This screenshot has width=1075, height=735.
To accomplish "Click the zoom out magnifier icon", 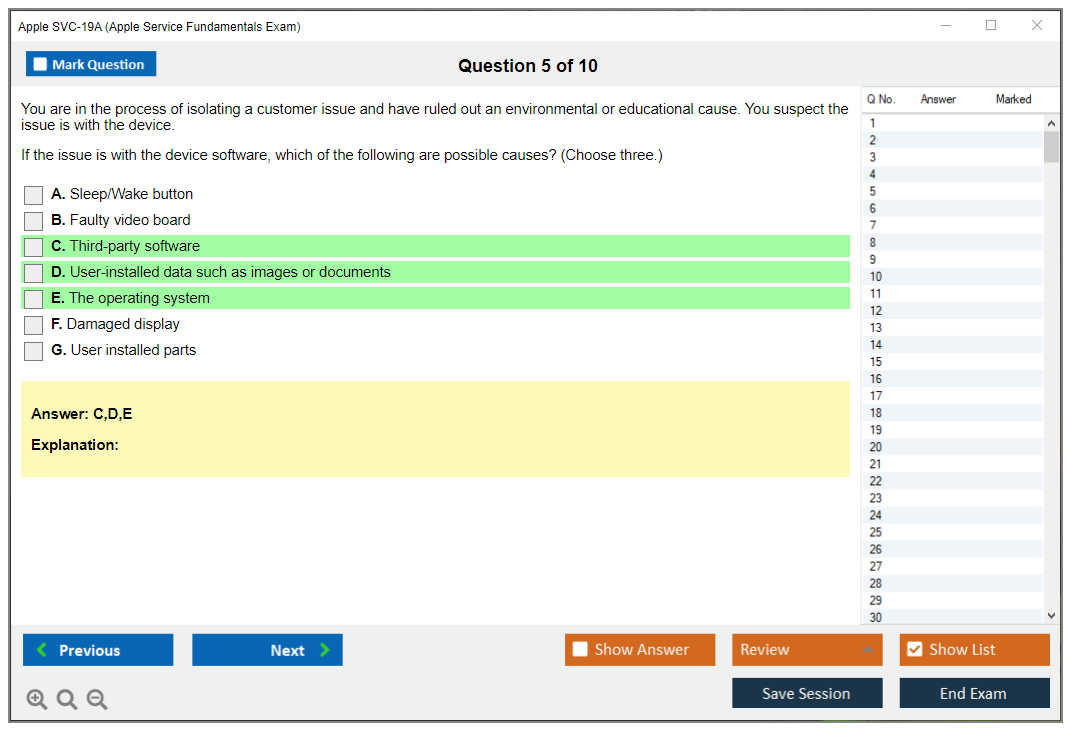I will 97,700.
